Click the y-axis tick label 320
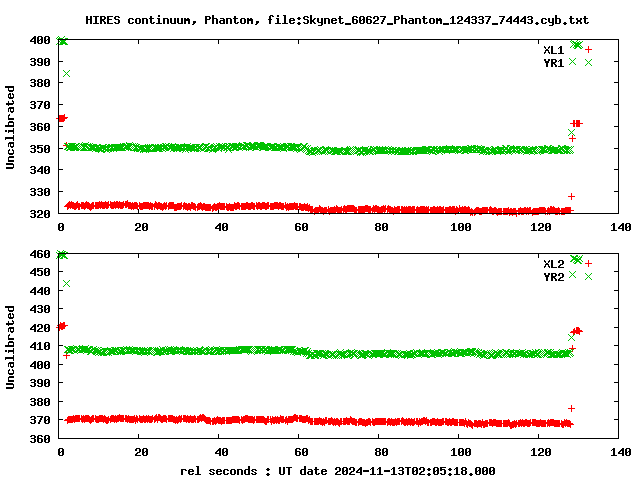The image size is (640, 480). pos(40,213)
